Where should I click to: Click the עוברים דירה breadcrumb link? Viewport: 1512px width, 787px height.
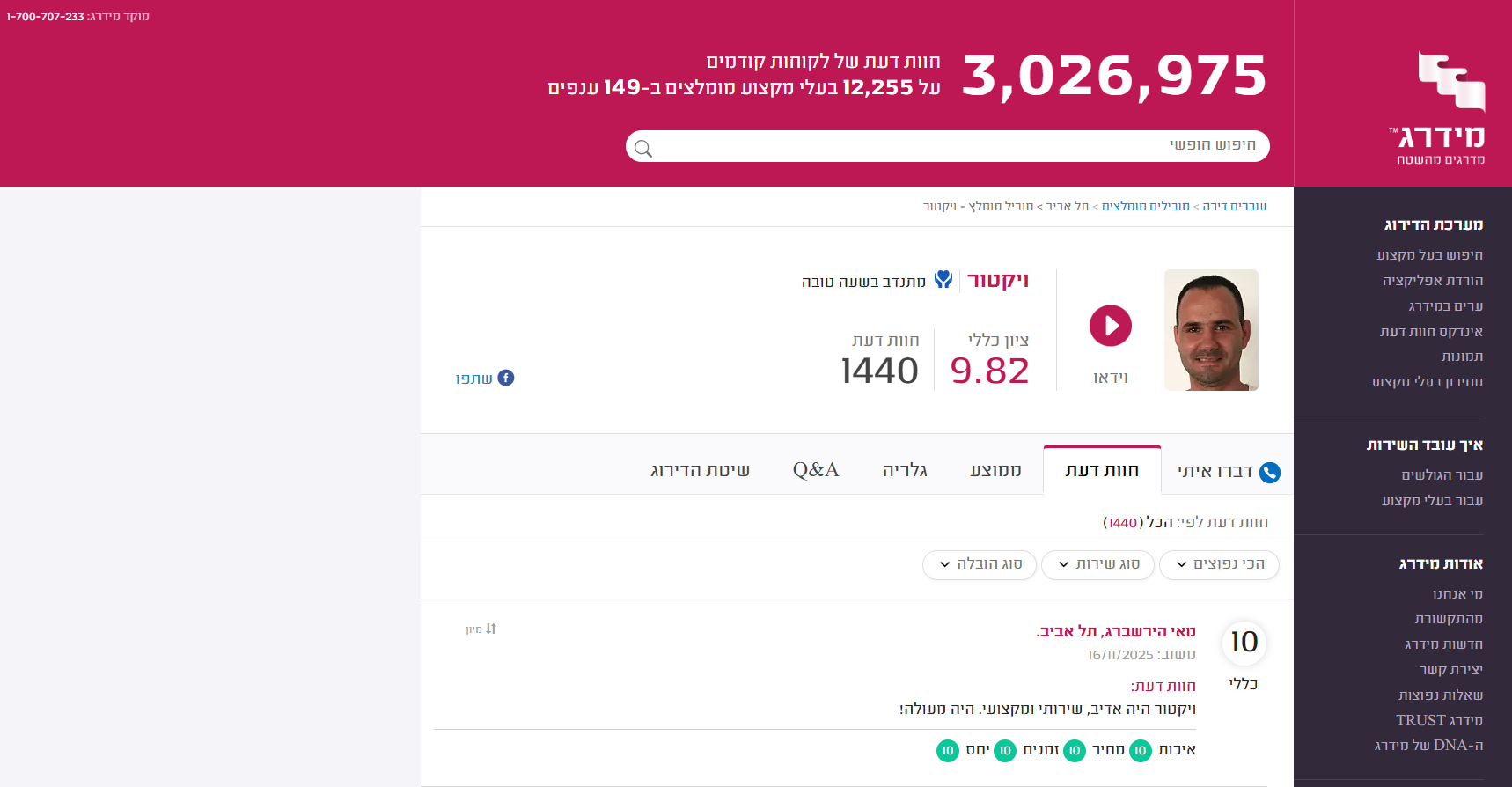point(1235,206)
